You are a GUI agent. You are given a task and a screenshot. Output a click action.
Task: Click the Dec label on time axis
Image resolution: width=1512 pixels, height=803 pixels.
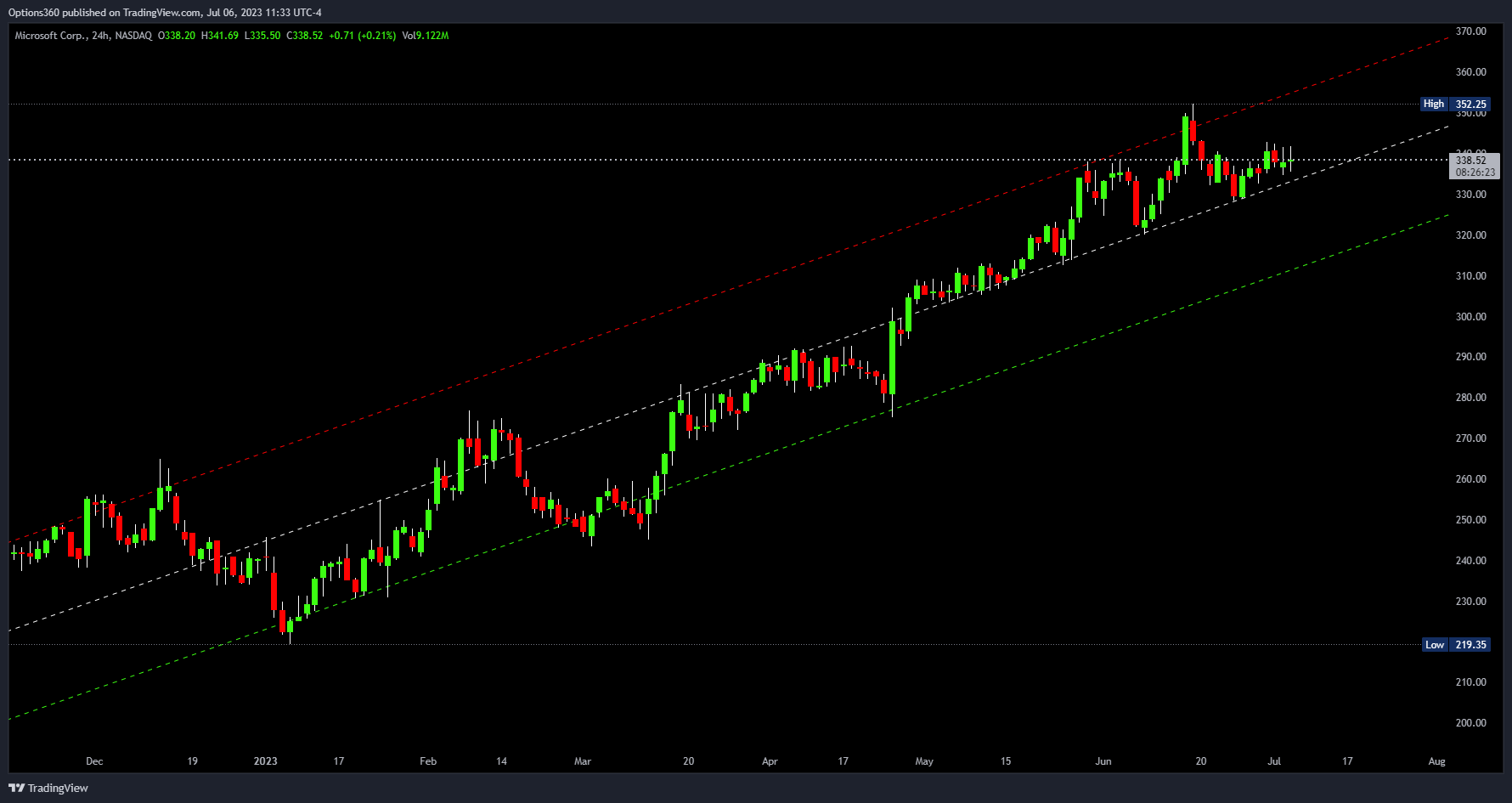pos(94,761)
